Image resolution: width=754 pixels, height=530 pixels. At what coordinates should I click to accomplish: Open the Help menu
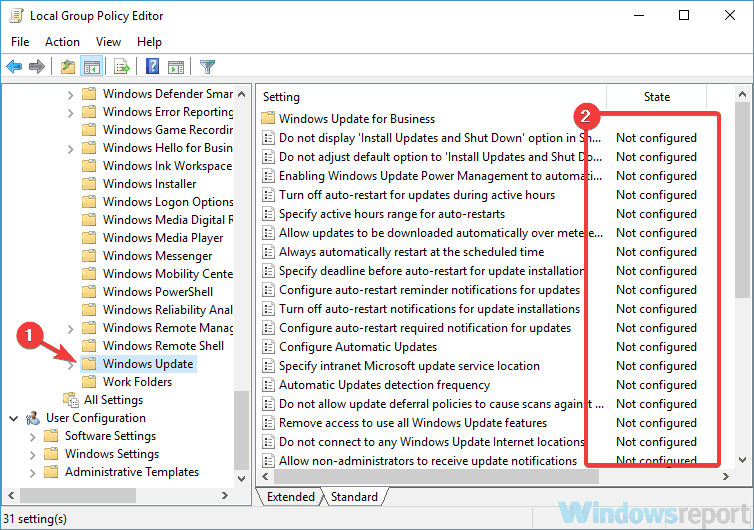click(149, 42)
